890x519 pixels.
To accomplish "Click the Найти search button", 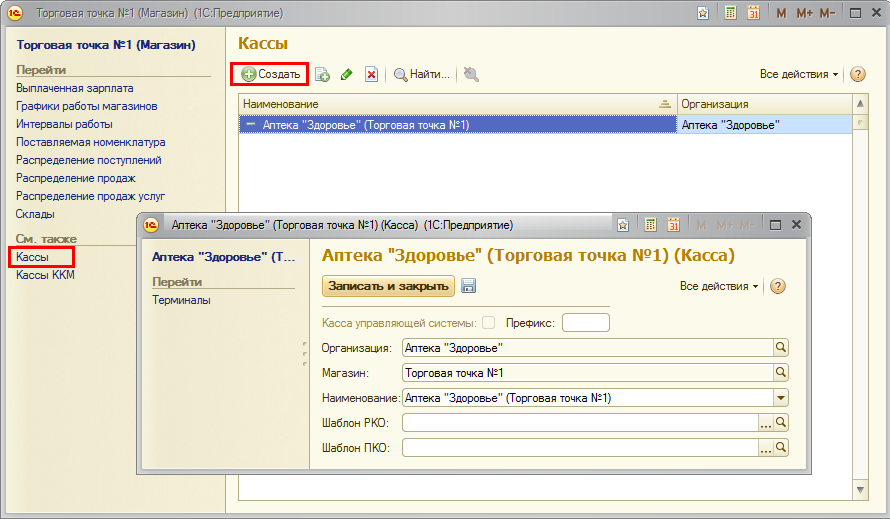I will (422, 74).
